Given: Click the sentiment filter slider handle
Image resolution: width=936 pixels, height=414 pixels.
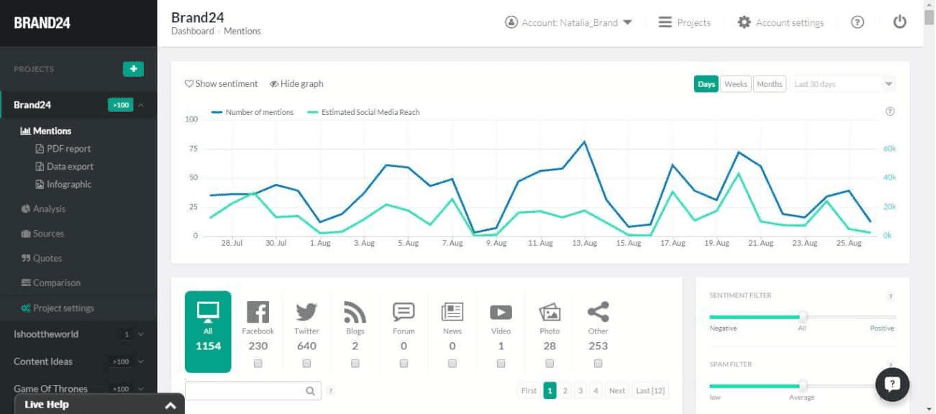Looking at the screenshot, I should 803,317.
